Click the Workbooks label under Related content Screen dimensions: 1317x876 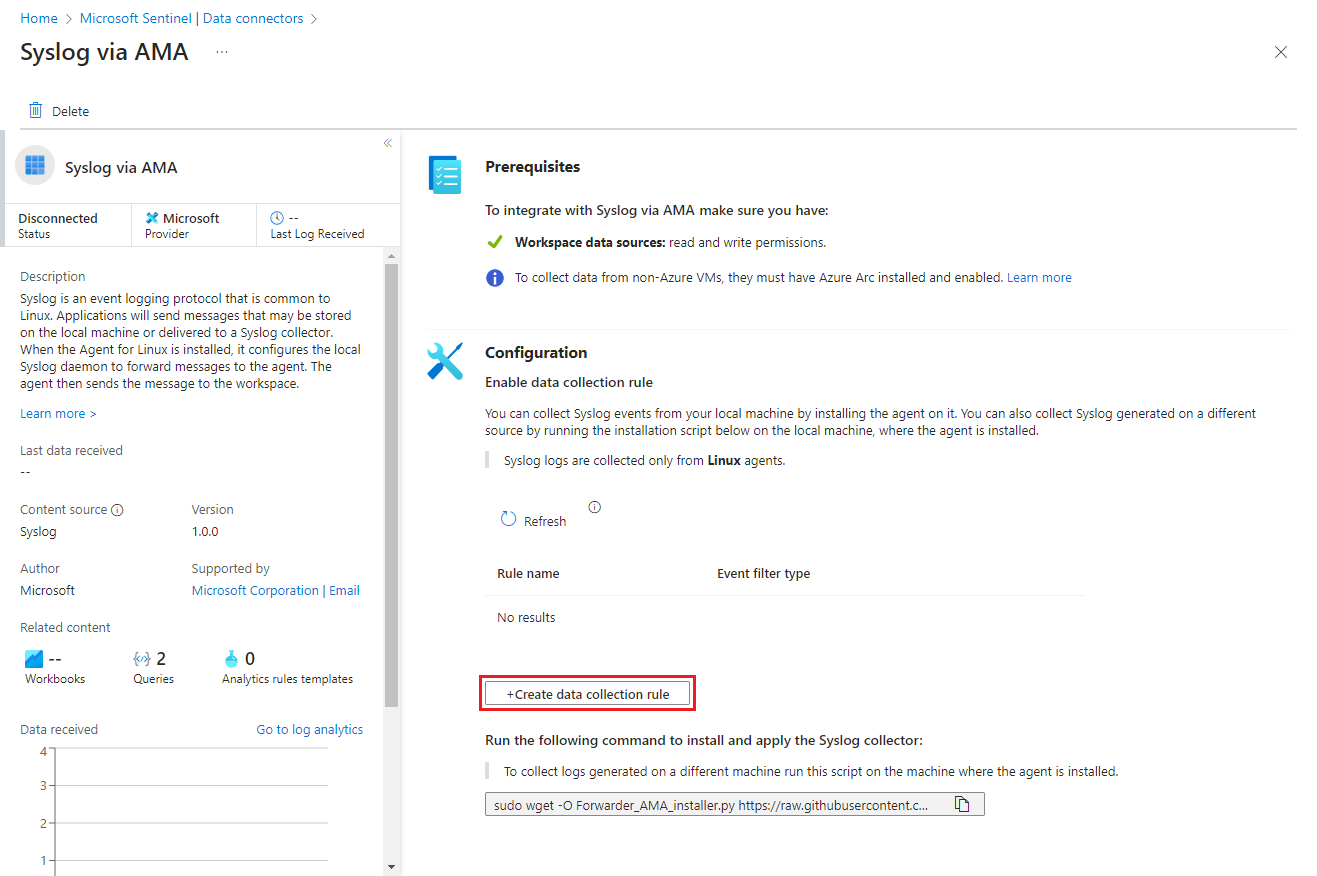coord(55,678)
